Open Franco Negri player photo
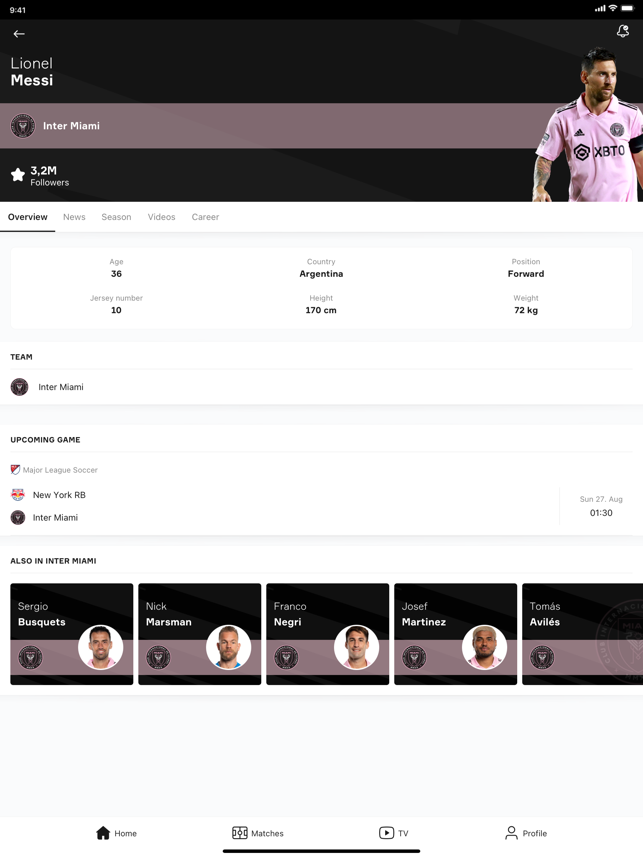643x858 pixels. [x=357, y=647]
